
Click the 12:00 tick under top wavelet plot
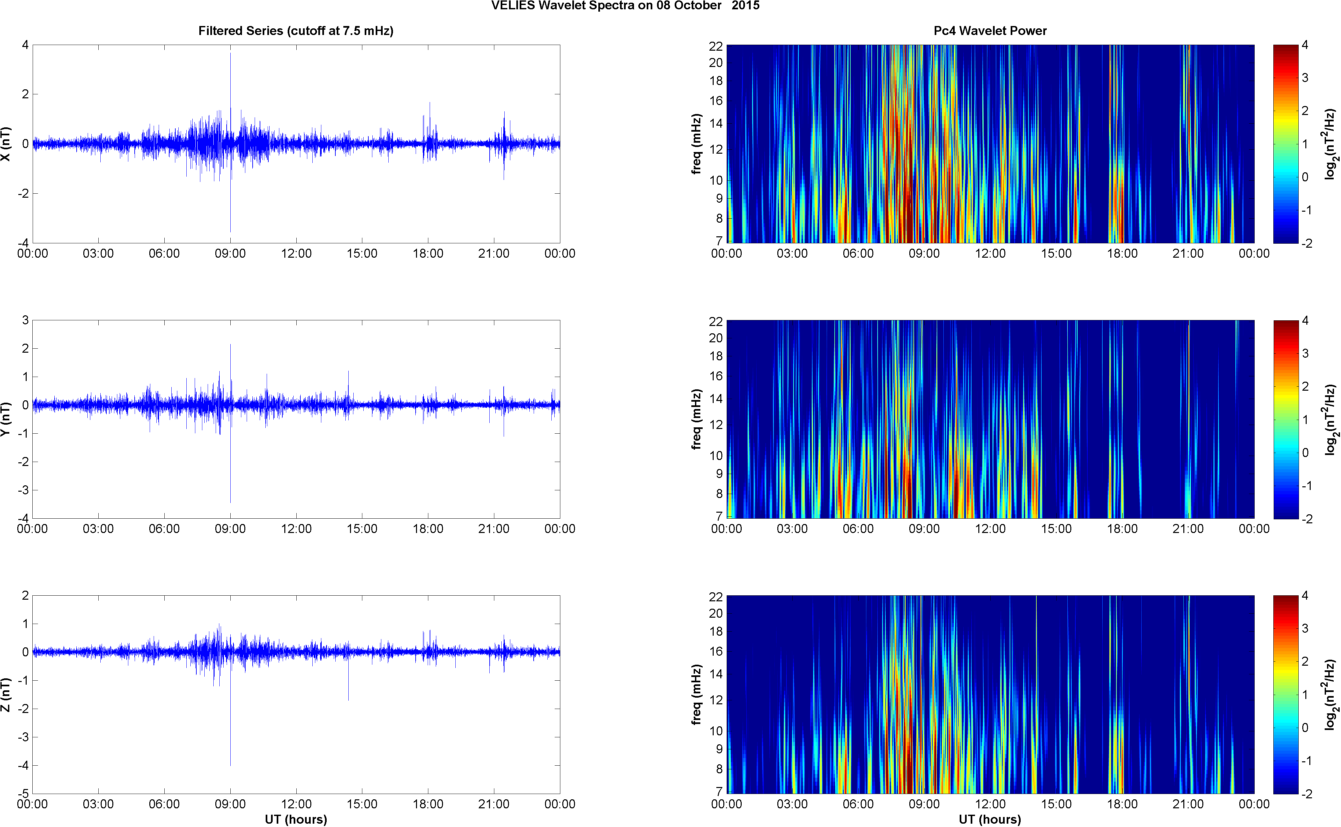990,254
